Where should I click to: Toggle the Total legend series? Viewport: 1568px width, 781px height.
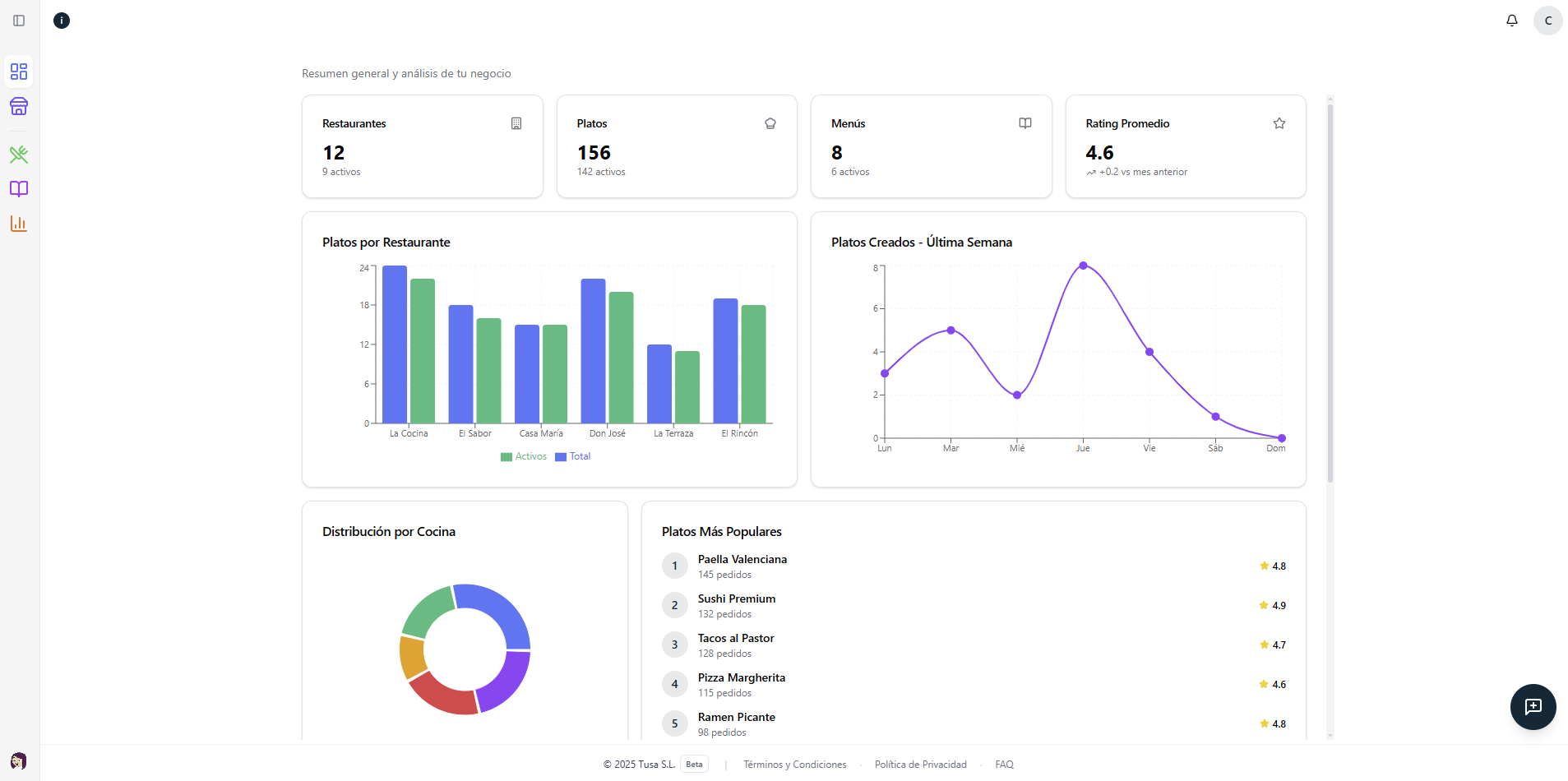[573, 457]
